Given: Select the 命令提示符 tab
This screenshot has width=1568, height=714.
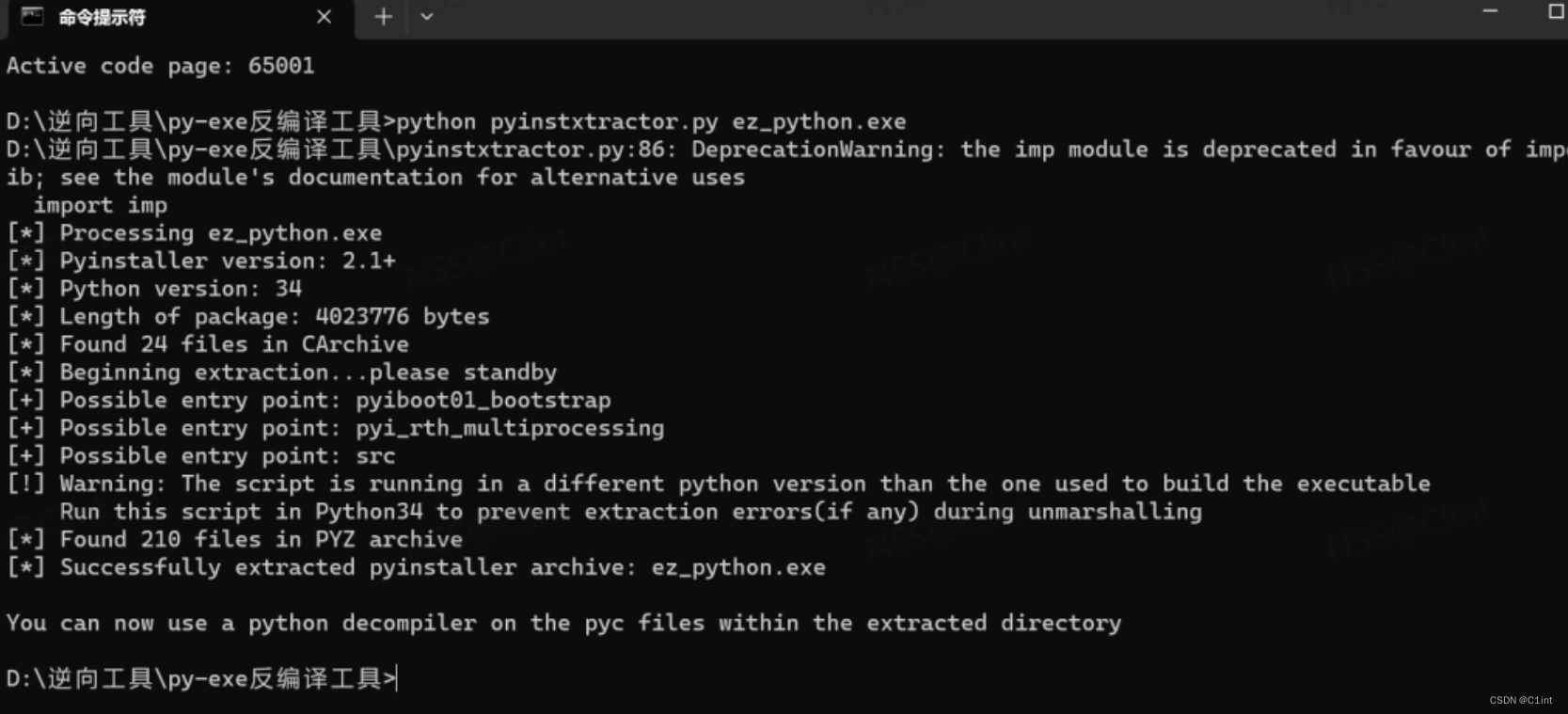Looking at the screenshot, I should click(x=179, y=18).
